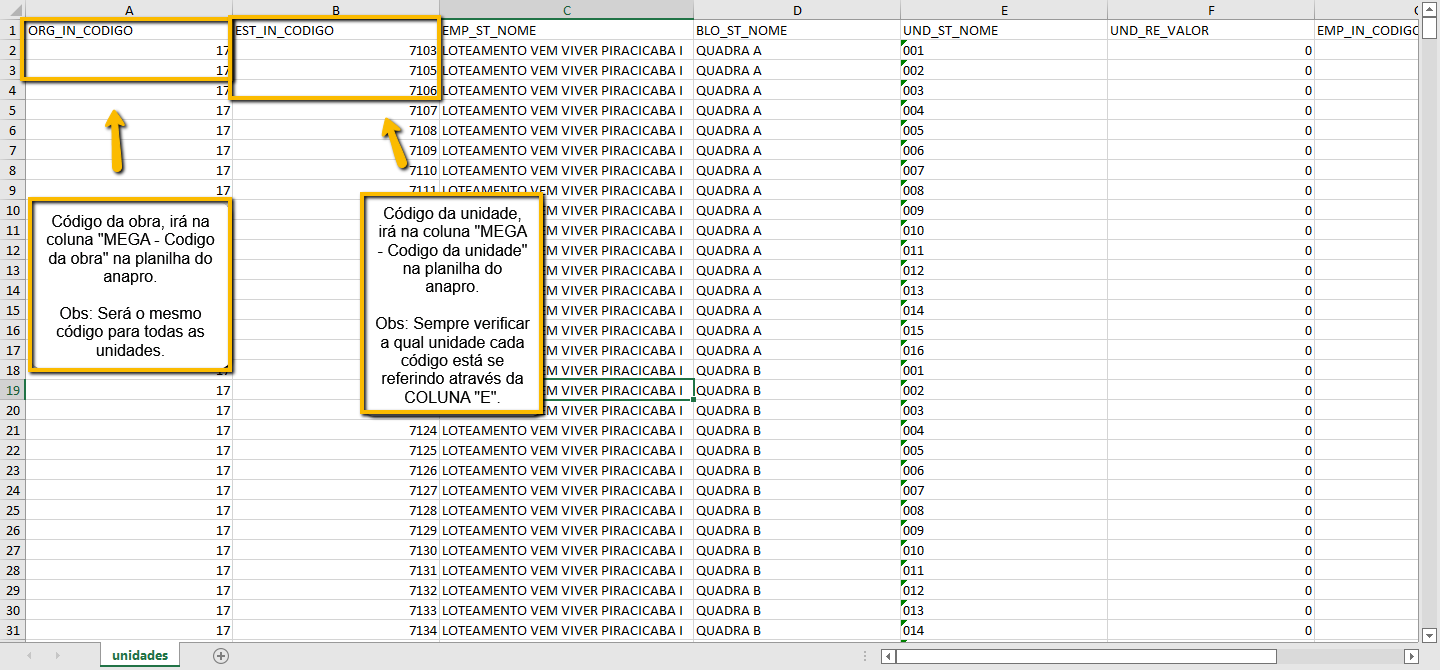Click the scrollbar resize handle dots
Screen dimensions: 1440x670
coord(865,656)
